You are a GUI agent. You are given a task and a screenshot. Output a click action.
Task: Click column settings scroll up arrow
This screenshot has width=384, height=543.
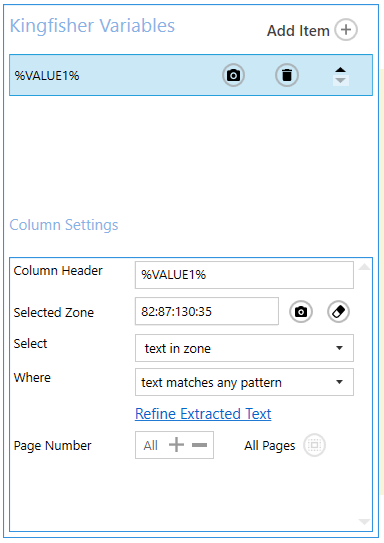click(x=364, y=267)
